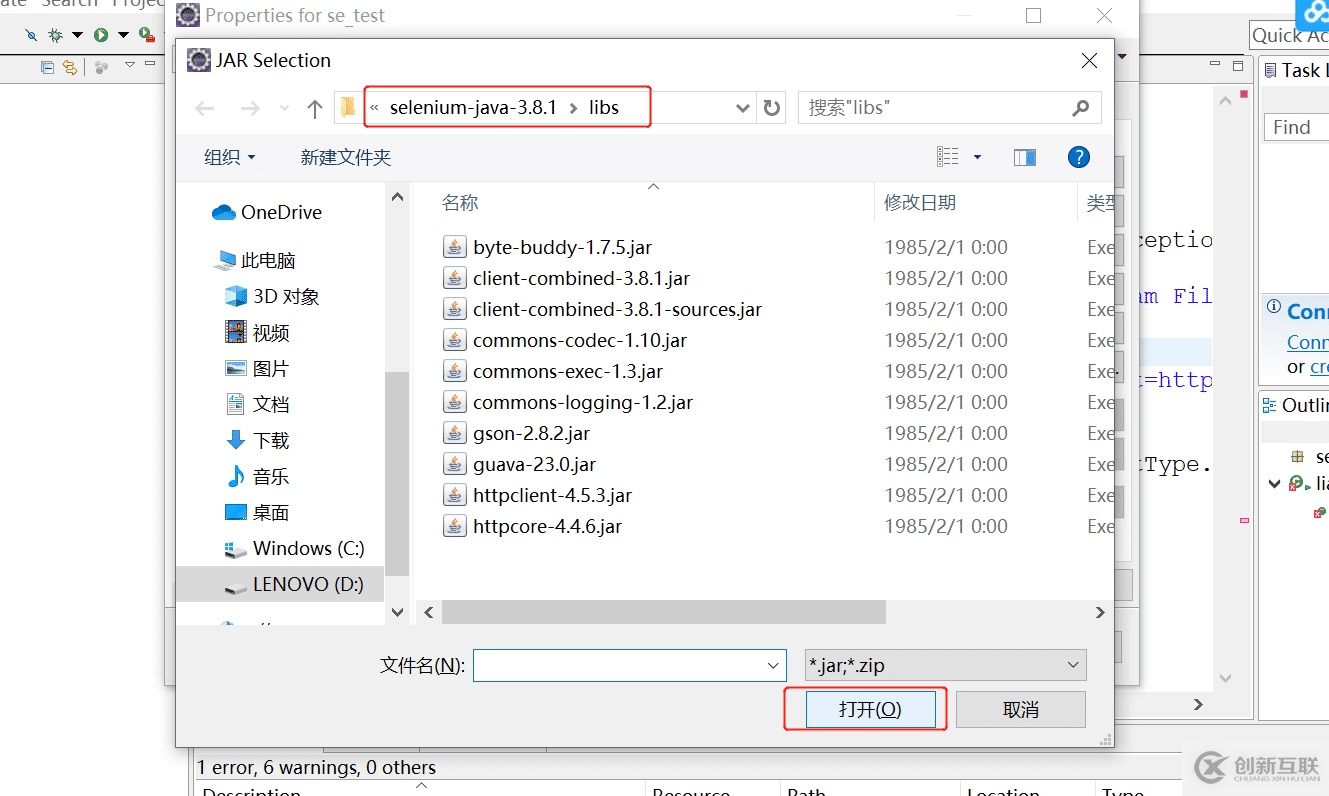Select gson-2.8.2.jar file
Image resolution: width=1329 pixels, height=796 pixels.
pyautogui.click(x=531, y=433)
